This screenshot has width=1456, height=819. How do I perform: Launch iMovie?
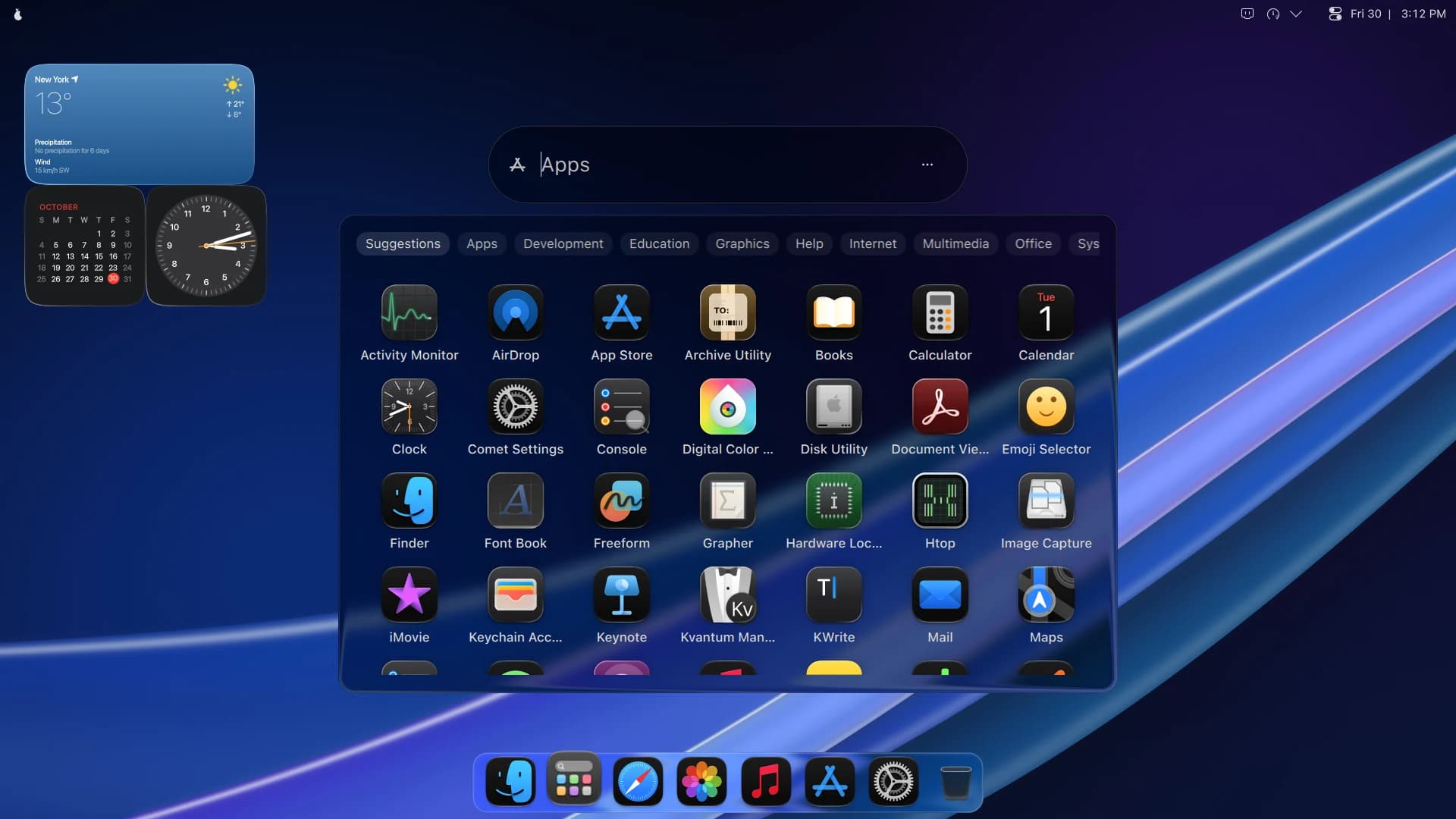click(409, 595)
